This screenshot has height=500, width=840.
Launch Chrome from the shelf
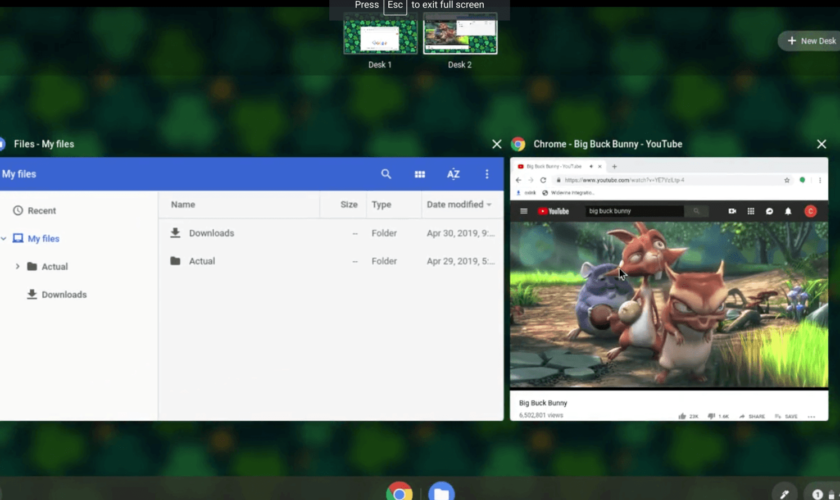click(400, 492)
